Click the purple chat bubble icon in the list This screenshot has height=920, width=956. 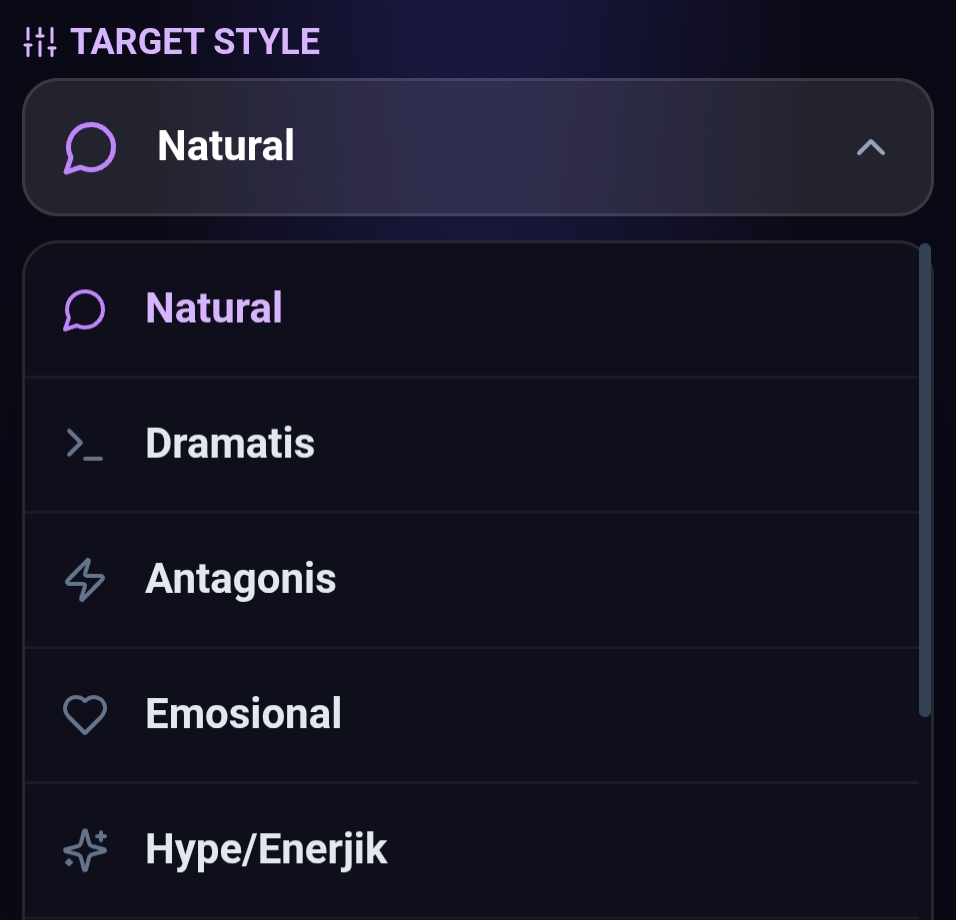[x=84, y=309]
